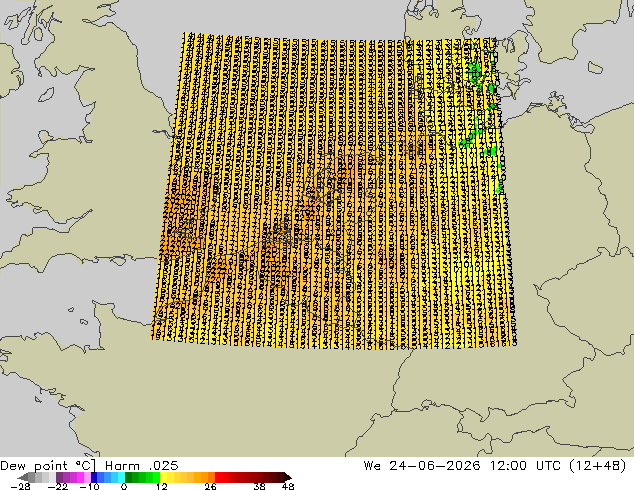
Task: Click the "Dew point °C" title text
Action: pos(48,466)
